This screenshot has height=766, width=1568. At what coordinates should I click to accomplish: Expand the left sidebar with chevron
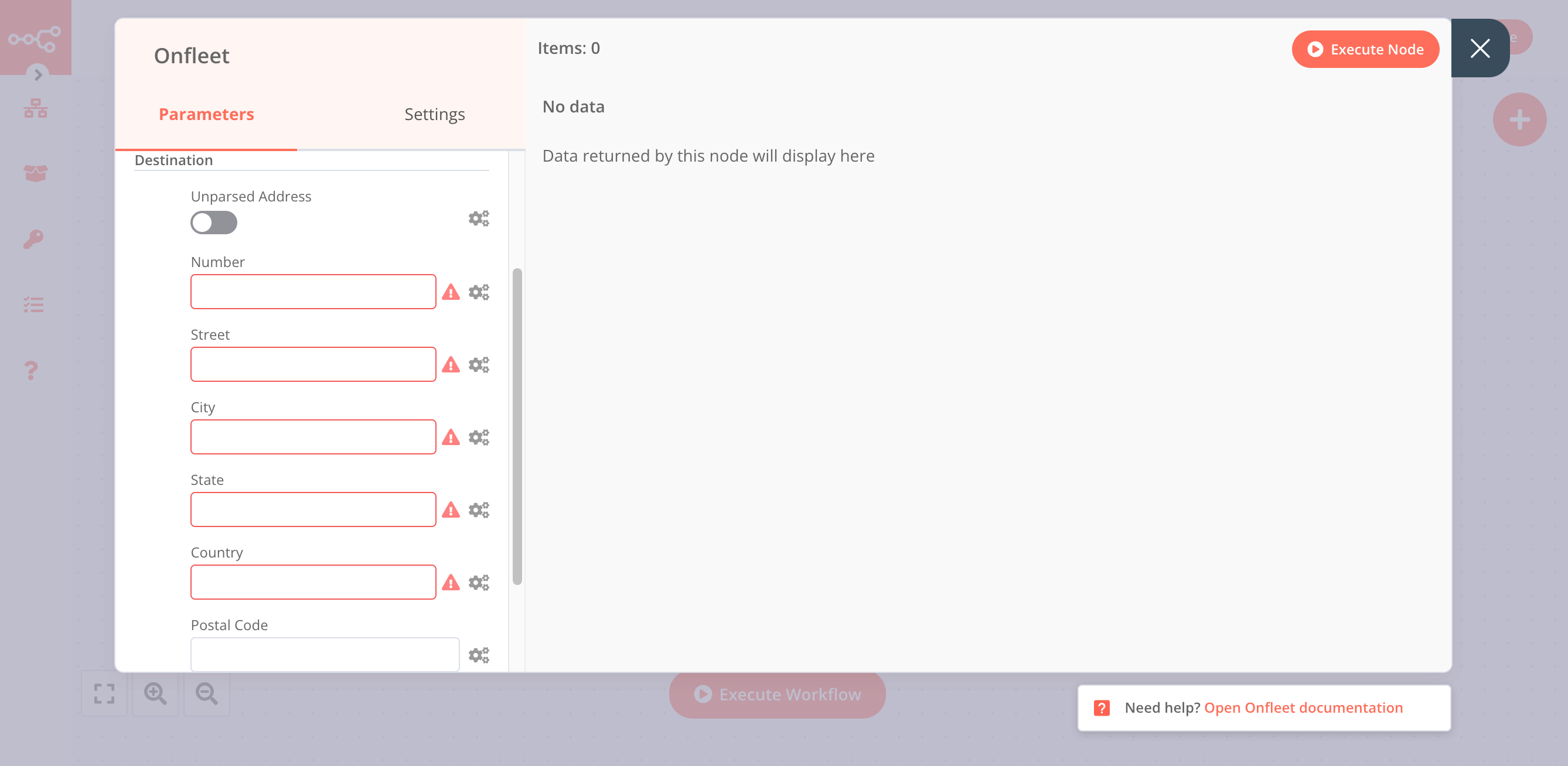click(38, 75)
